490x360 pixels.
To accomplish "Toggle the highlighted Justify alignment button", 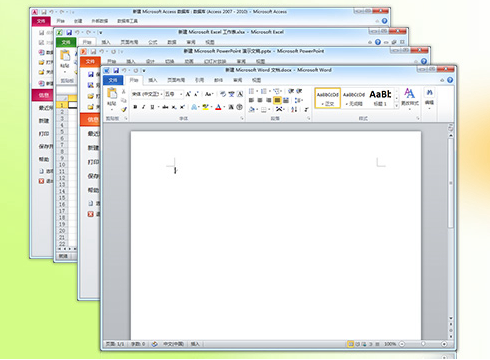I will coord(277,100).
